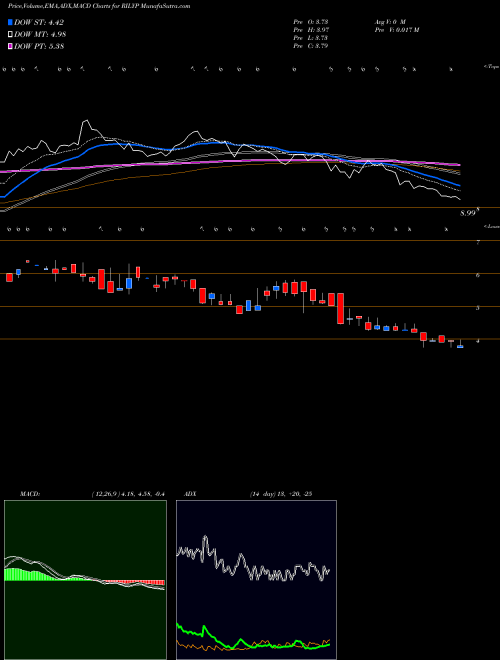Click the 'Pre O: 3.73' open value
The width and height of the screenshot is (500, 660).
pos(311,21)
